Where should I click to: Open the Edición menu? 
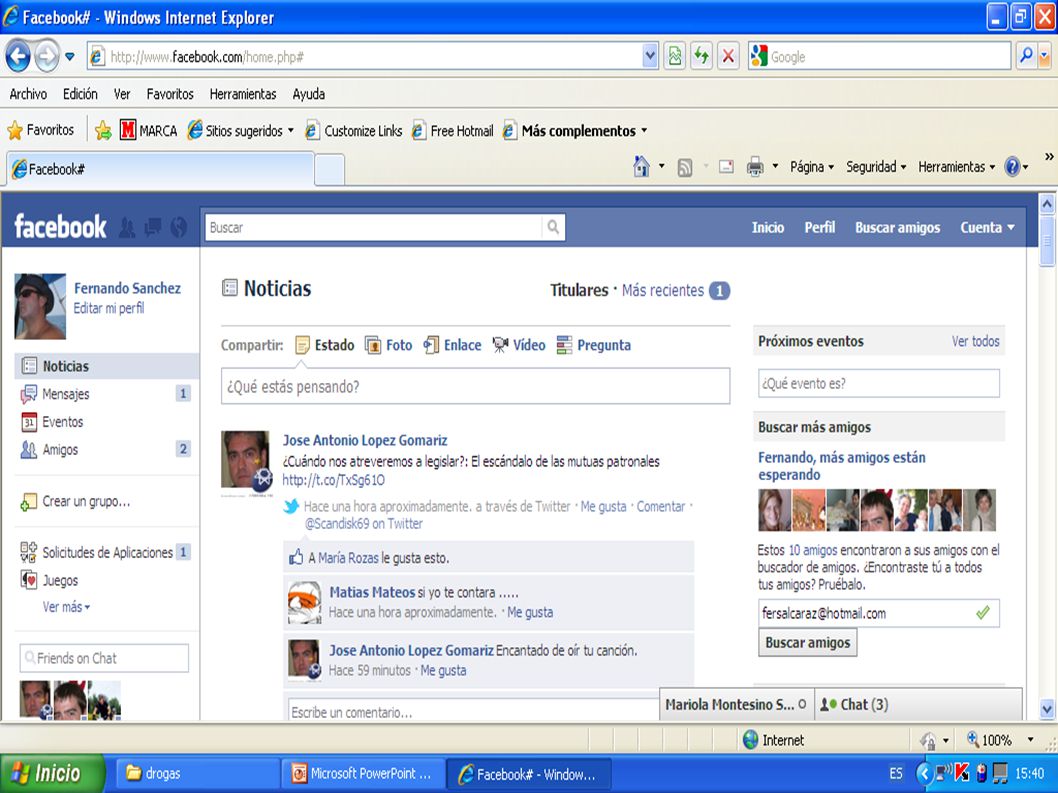(80, 94)
